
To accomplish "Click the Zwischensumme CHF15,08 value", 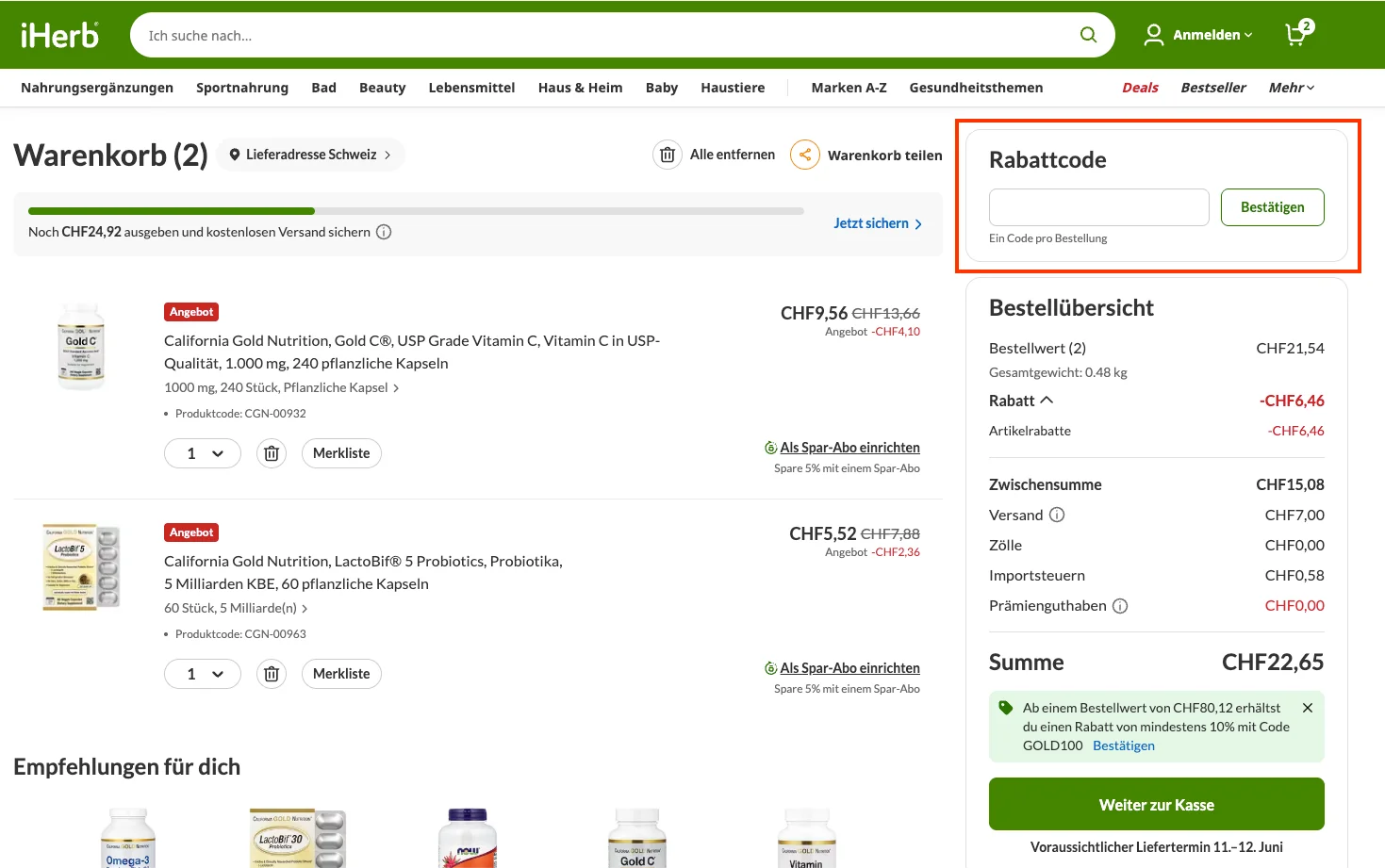I will pos(1290,484).
